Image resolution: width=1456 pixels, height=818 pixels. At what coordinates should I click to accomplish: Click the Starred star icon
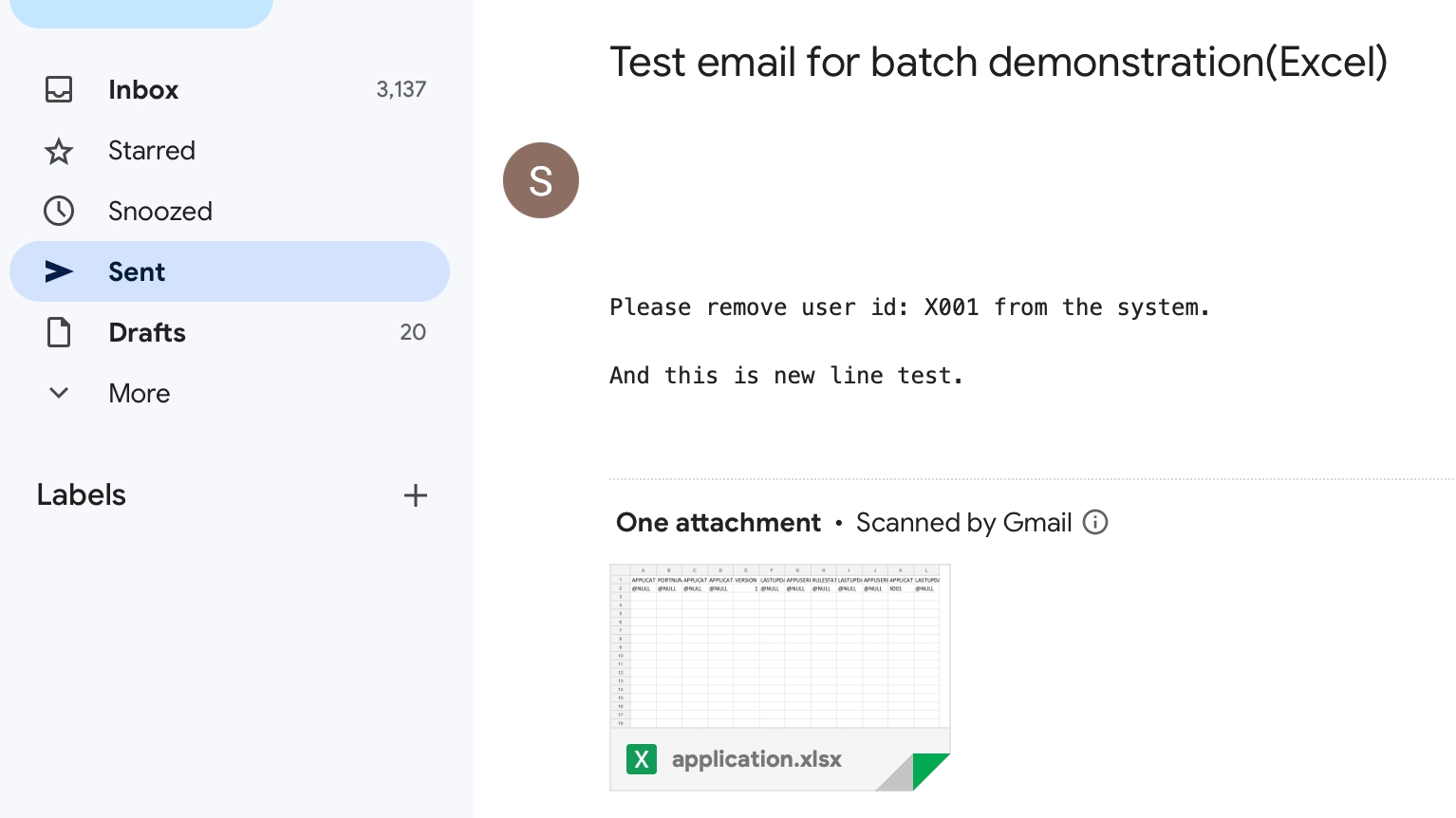pyautogui.click(x=59, y=151)
